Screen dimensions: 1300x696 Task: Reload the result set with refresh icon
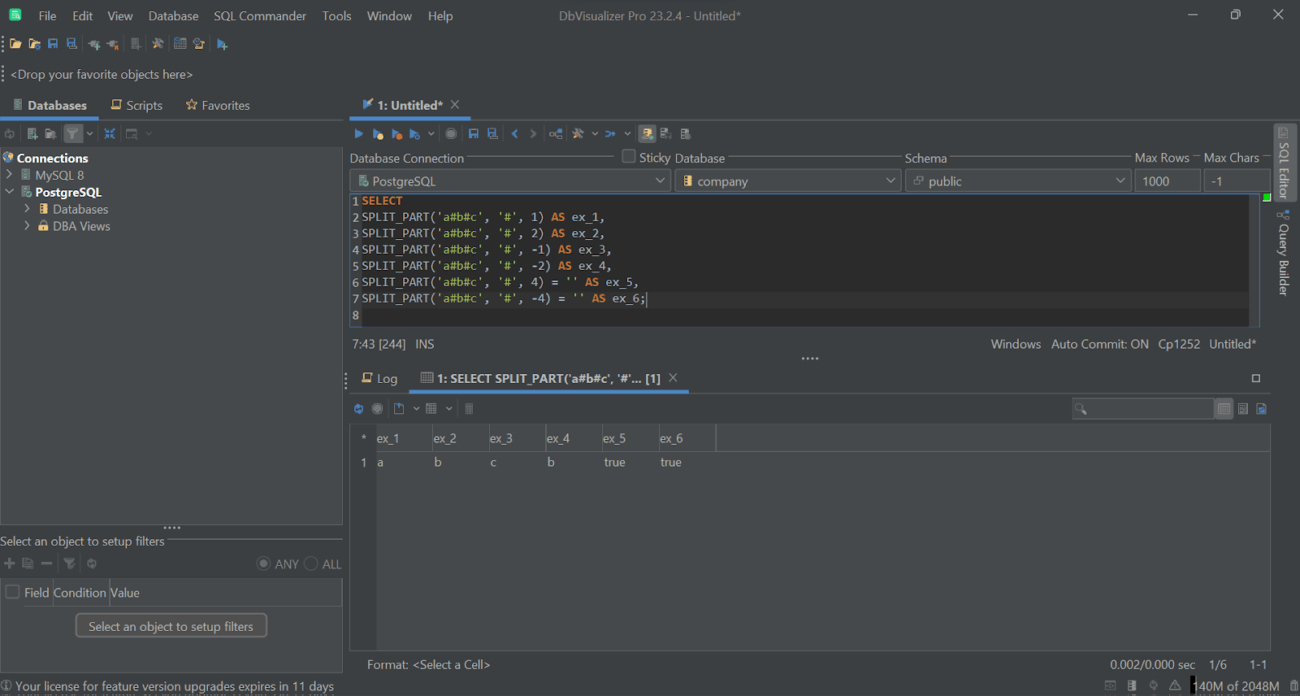coord(358,408)
